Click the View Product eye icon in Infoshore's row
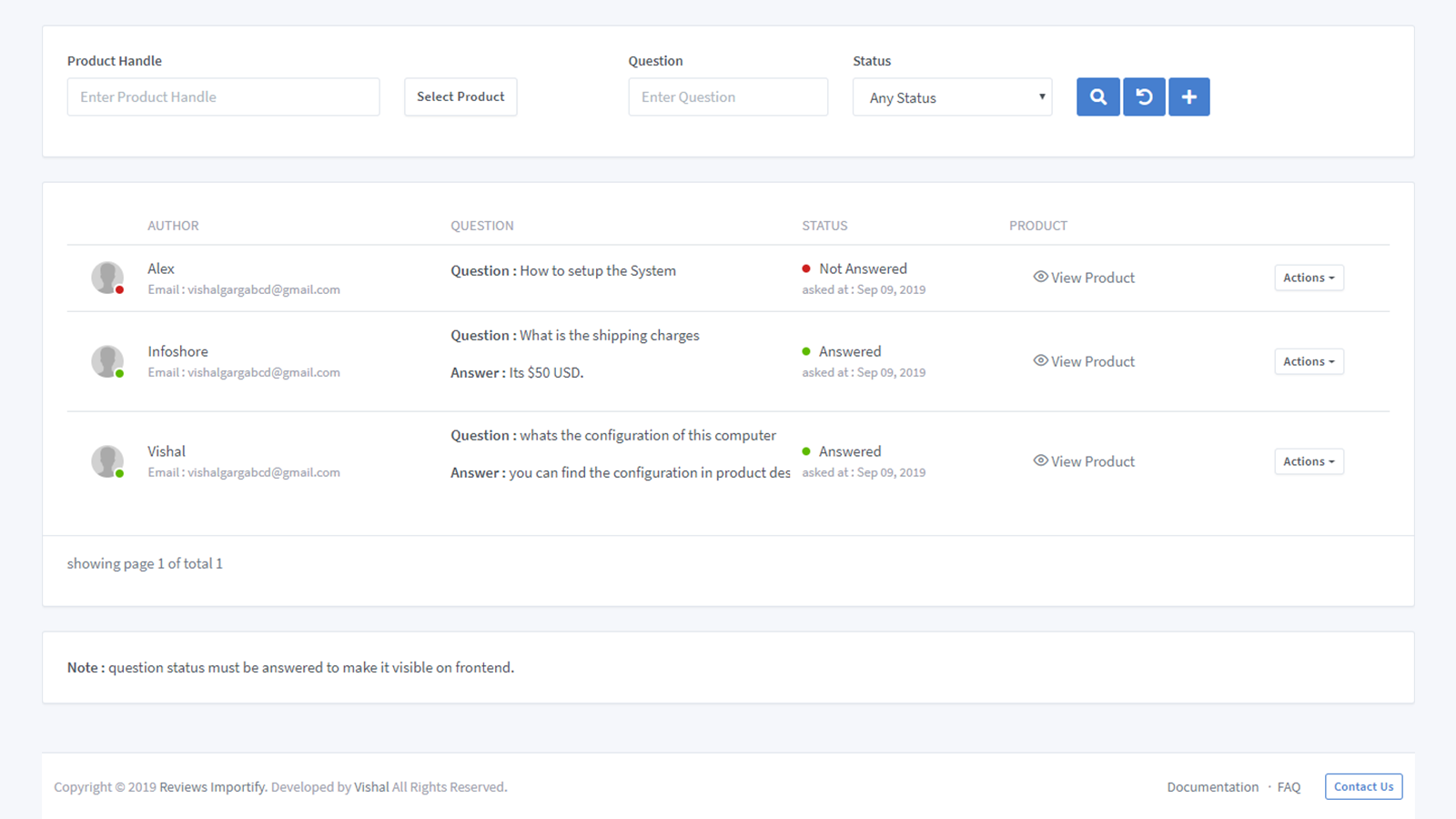This screenshot has width=1456, height=819. tap(1039, 360)
